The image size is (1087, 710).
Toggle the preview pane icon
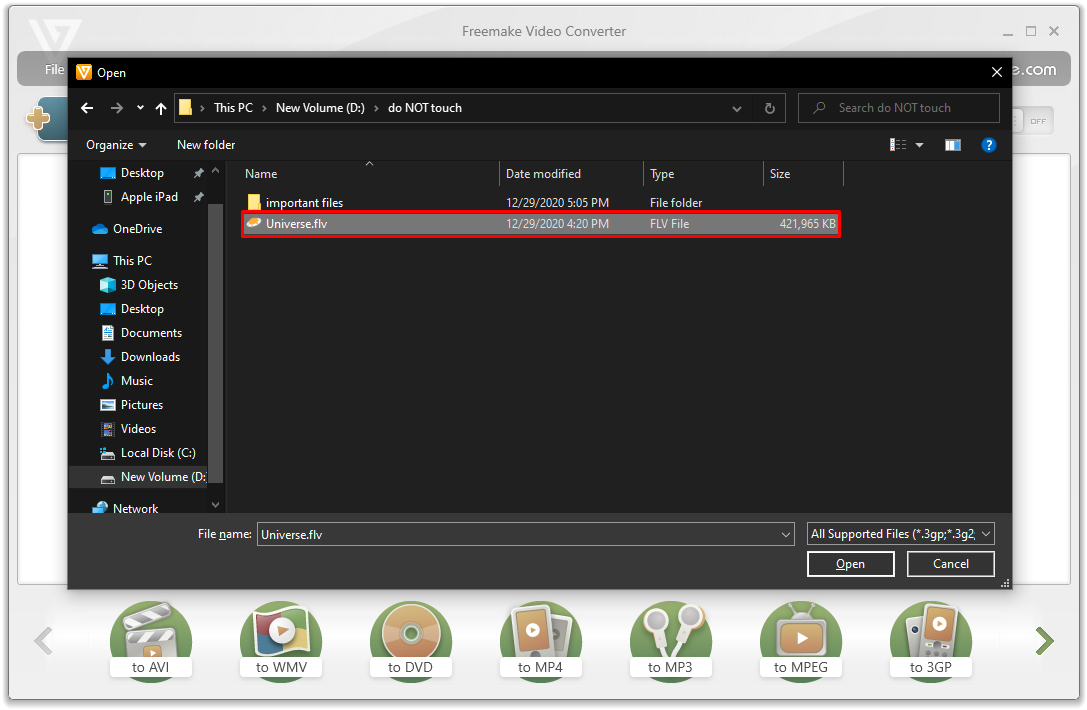tap(953, 145)
